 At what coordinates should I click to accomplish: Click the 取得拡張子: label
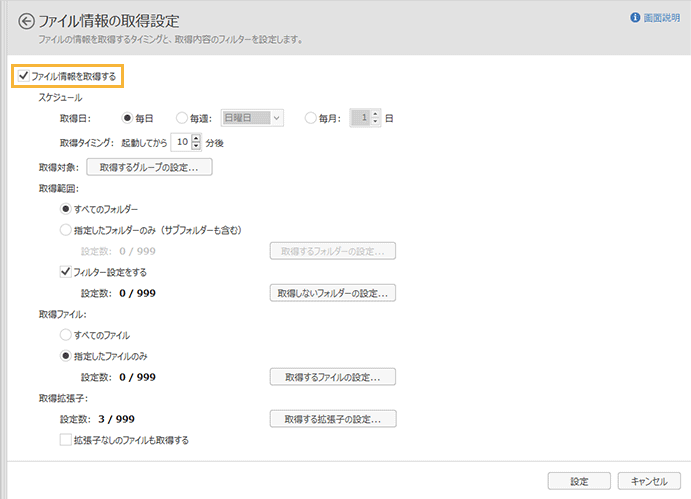63,398
